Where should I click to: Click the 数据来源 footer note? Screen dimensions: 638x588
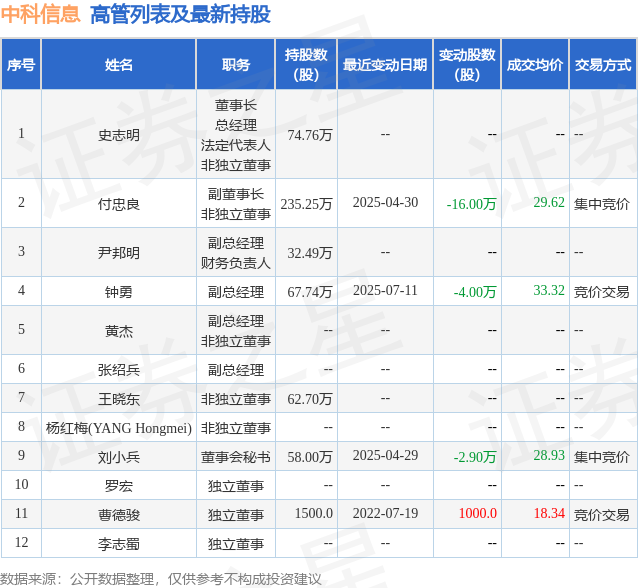[161, 579]
